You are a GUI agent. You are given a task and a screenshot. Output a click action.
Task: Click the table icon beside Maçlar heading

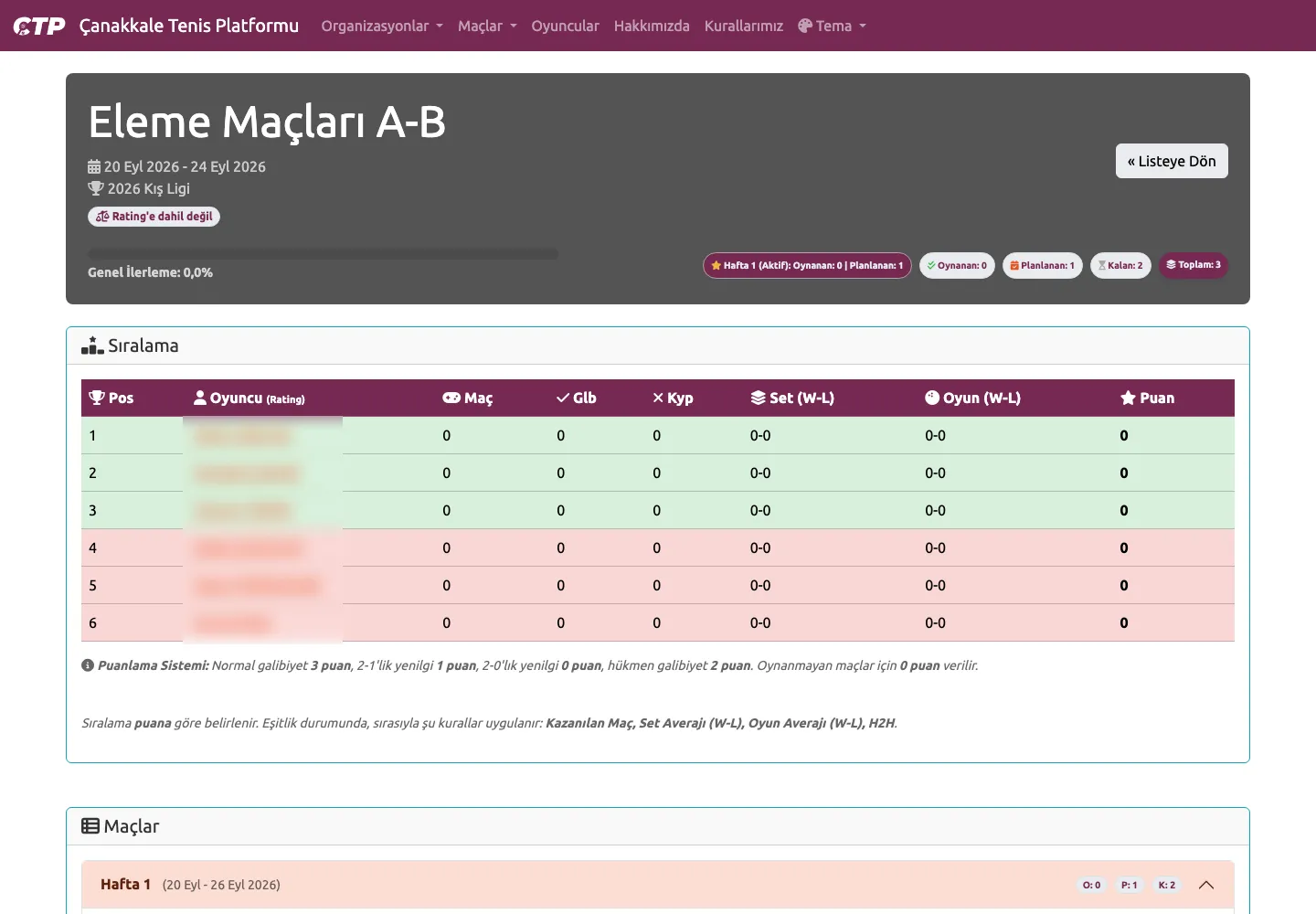pos(90,826)
